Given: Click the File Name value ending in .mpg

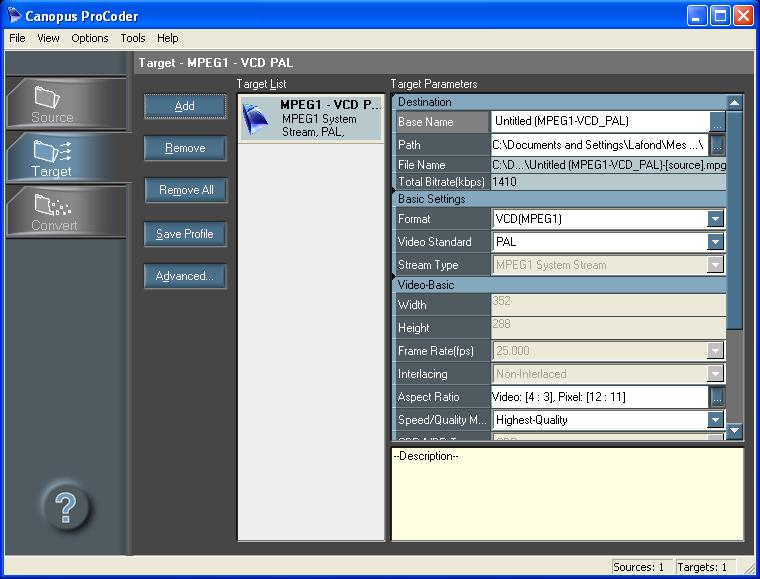Looking at the screenshot, I should coord(608,165).
